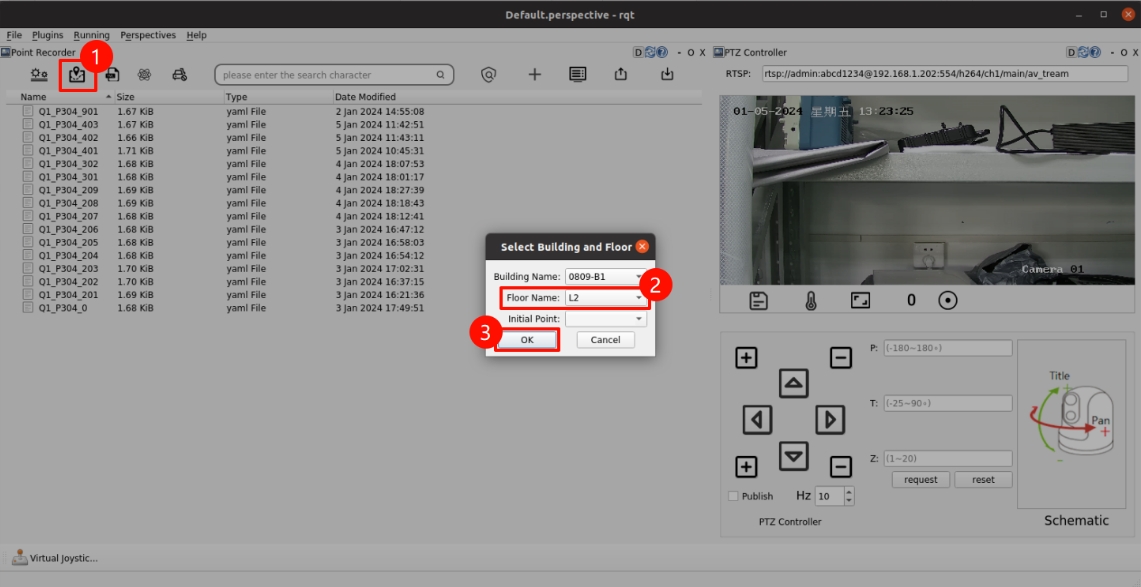1141x587 pixels.
Task: Select the Q1_P304_901 file row
Action: click(x=68, y=111)
